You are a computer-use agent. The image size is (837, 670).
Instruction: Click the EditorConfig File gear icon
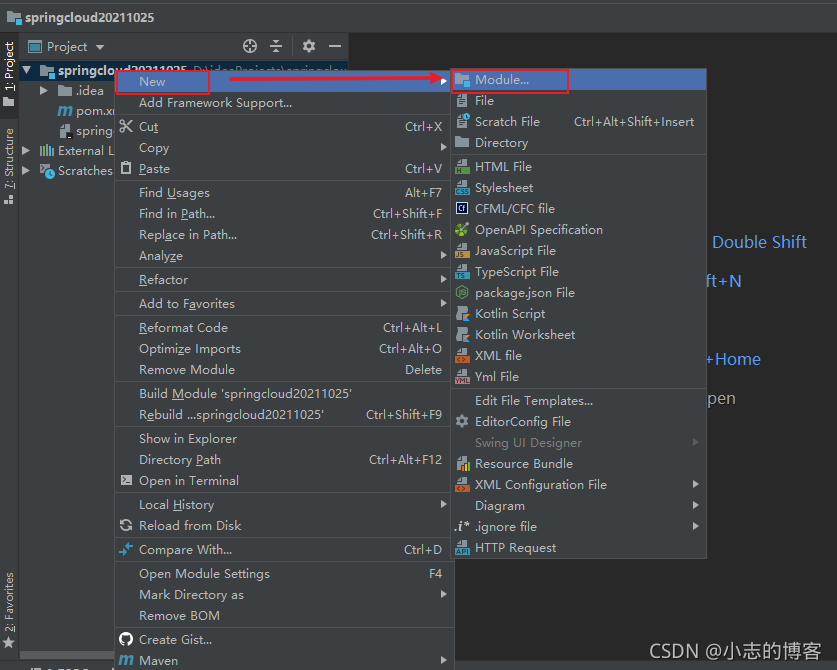(x=462, y=421)
